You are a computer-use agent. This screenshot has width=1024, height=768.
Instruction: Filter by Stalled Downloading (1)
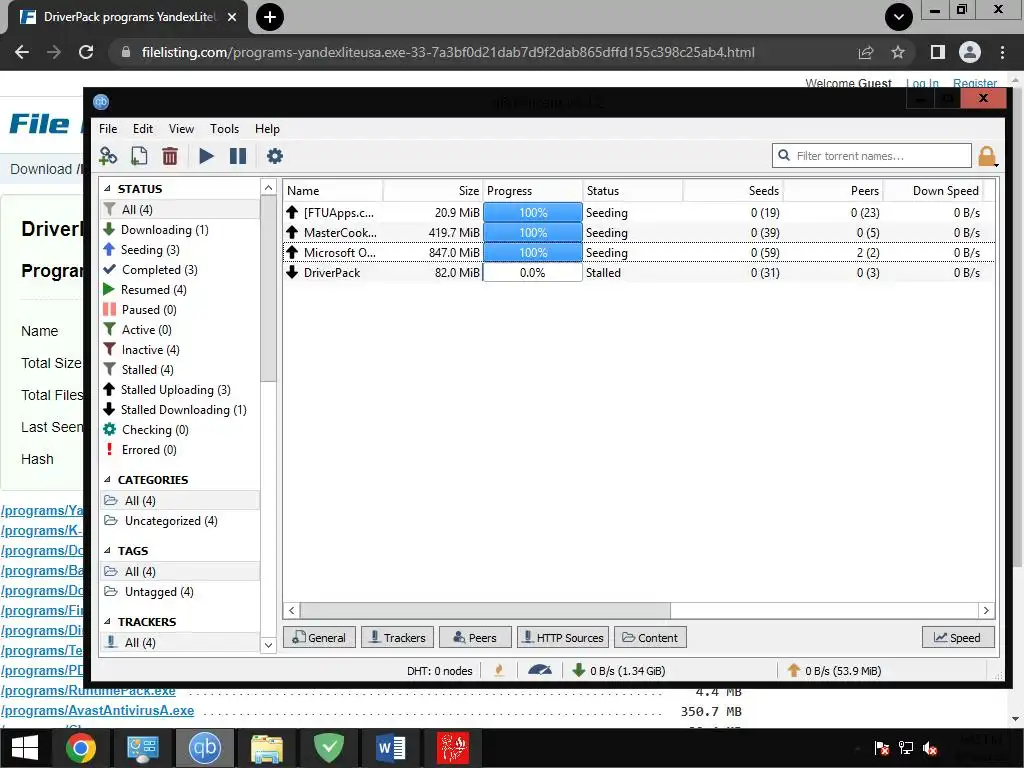(x=184, y=410)
